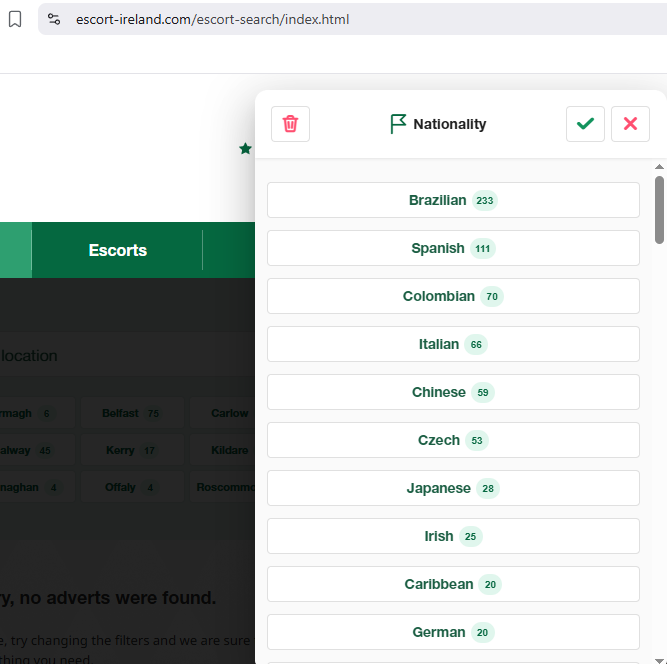
Task: Click the green star icon
Action: point(245,149)
